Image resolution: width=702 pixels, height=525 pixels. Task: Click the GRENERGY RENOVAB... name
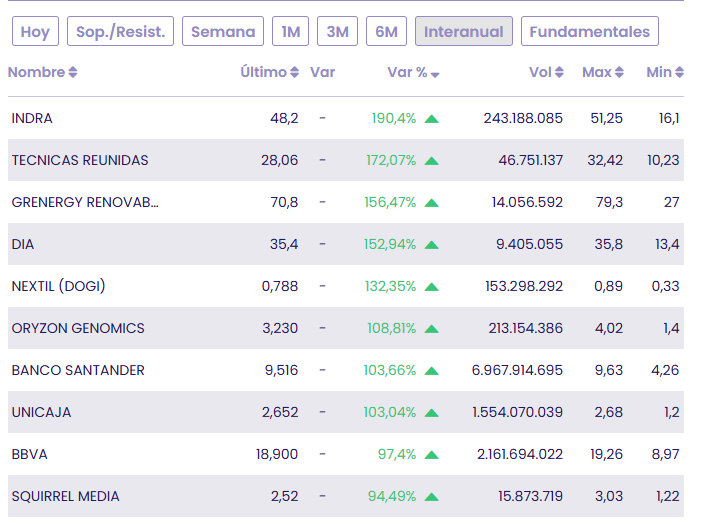(x=85, y=202)
